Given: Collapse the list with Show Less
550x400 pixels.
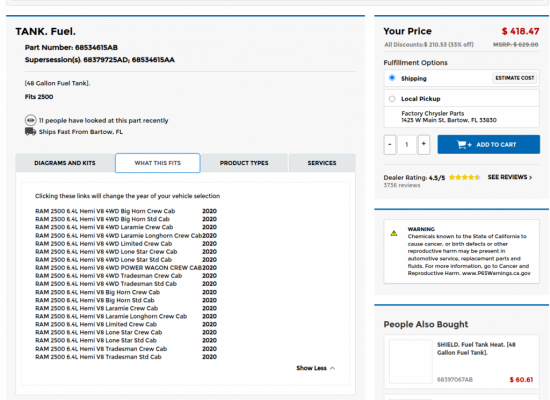Looking at the screenshot, I should tap(316, 368).
